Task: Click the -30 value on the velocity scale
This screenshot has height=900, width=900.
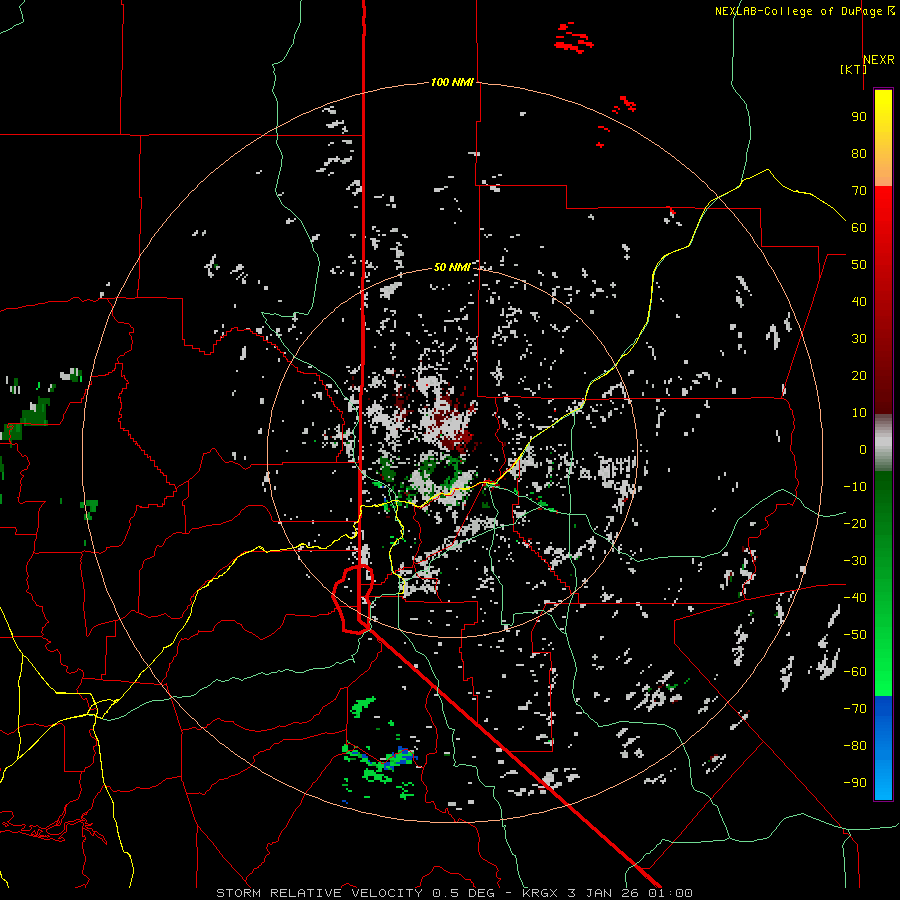Action: click(x=855, y=561)
